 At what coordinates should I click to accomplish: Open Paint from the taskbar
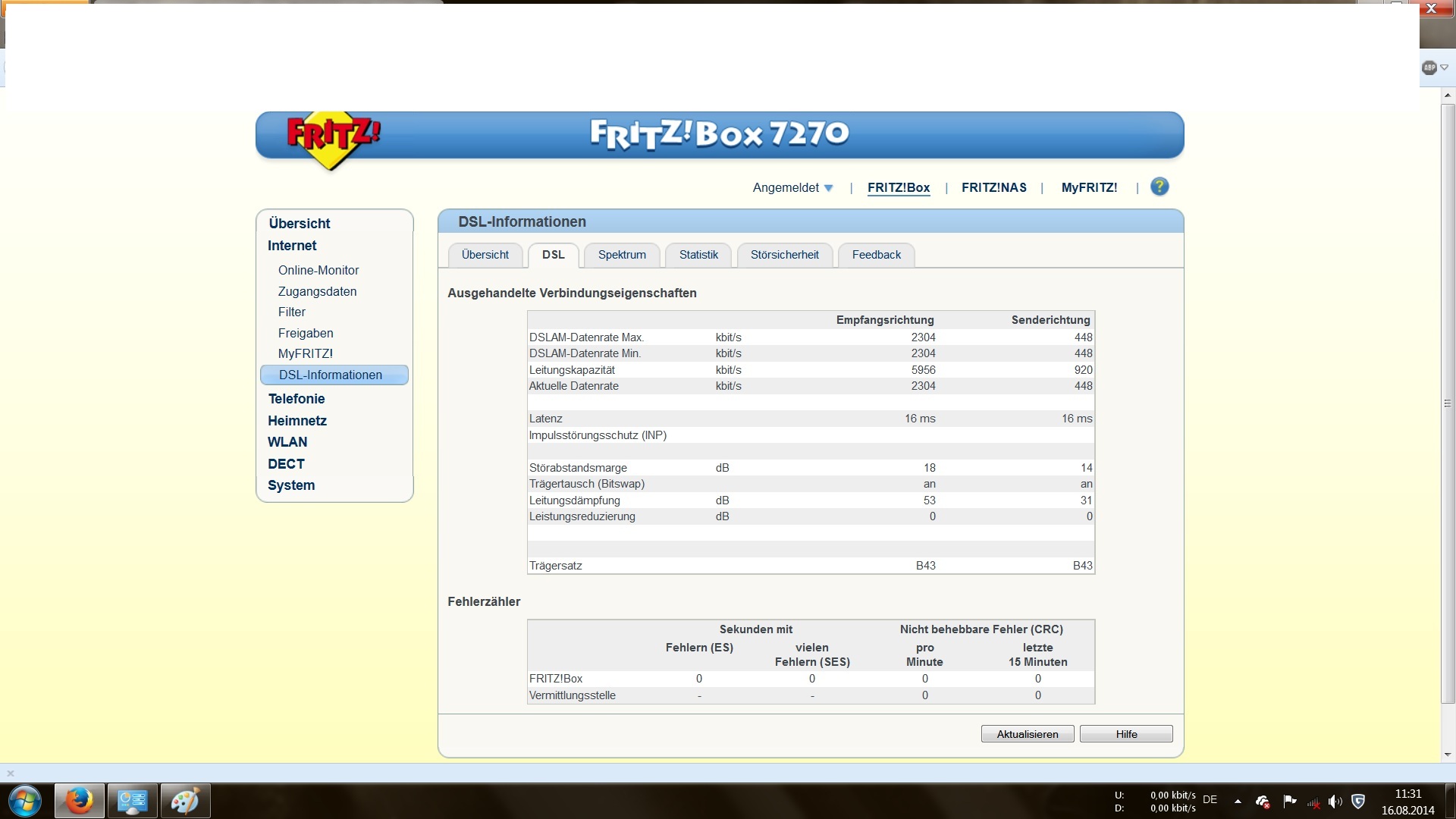(x=184, y=801)
